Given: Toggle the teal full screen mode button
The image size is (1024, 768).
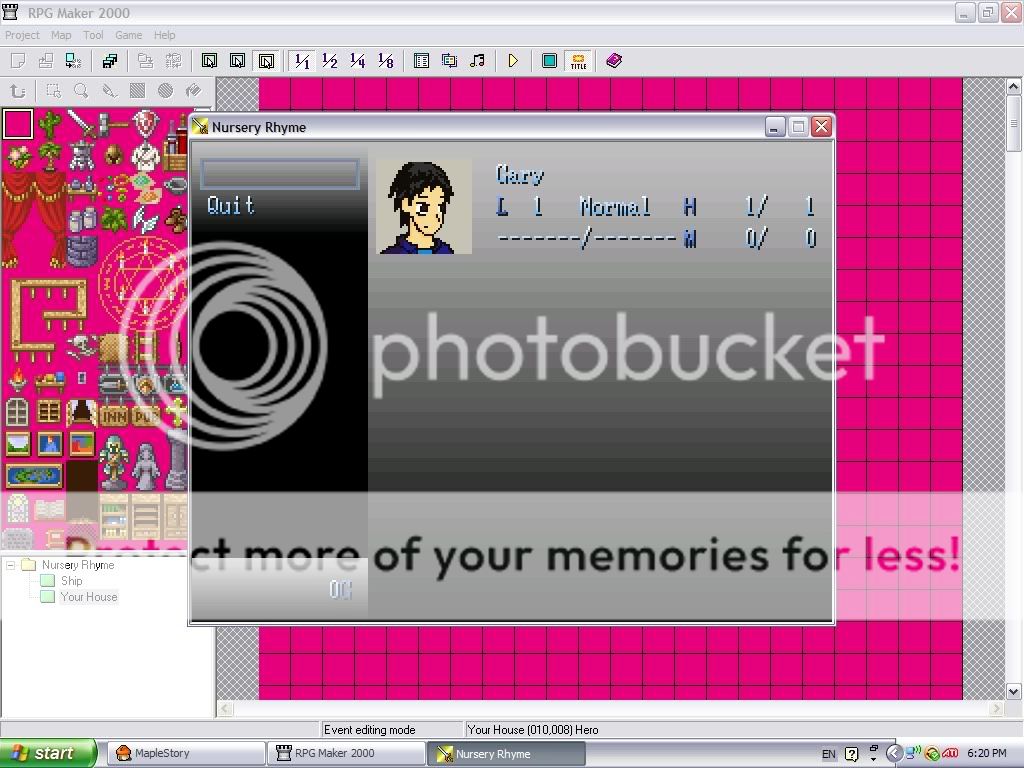Looking at the screenshot, I should click(x=549, y=61).
